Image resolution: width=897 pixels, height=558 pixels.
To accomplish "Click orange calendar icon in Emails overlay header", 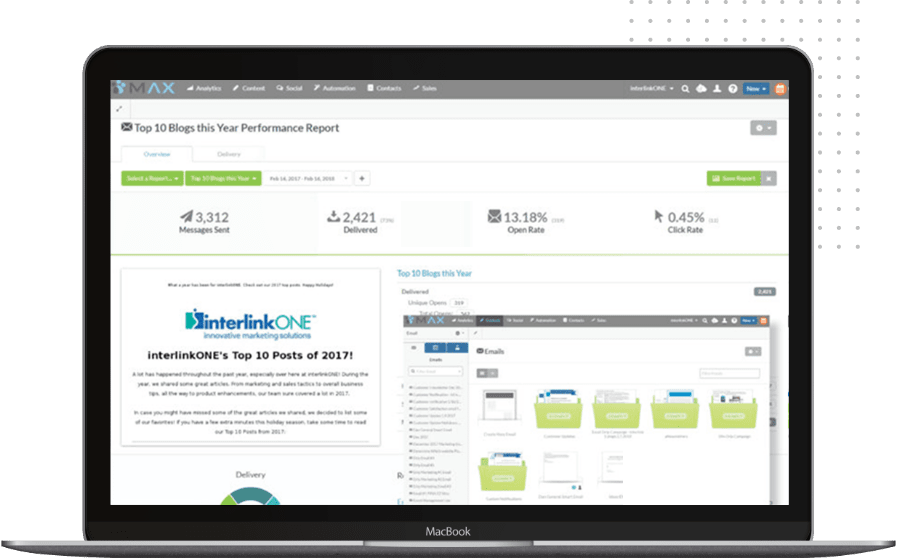I will click(x=763, y=321).
